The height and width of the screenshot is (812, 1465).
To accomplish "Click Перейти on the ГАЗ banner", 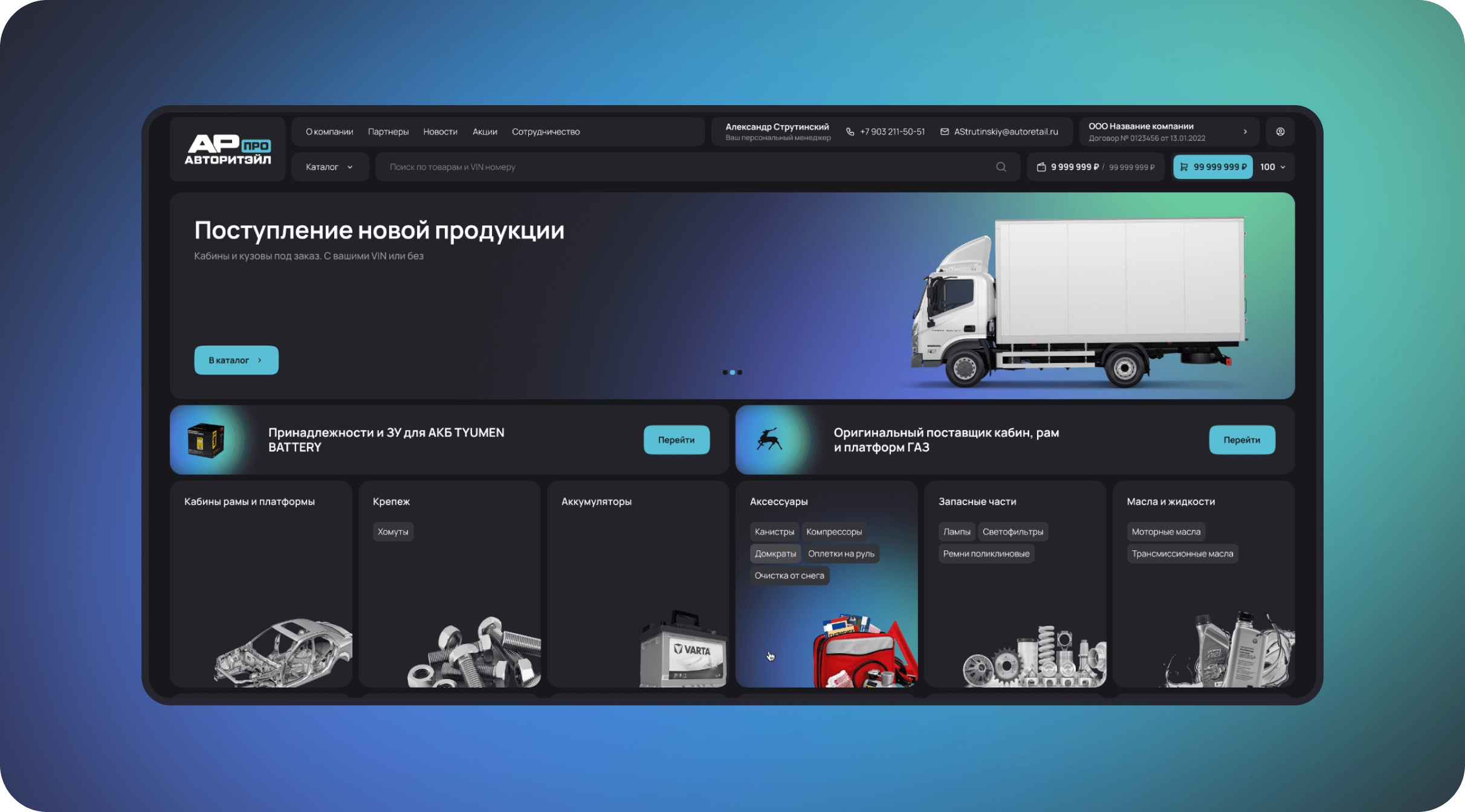I will click(1241, 440).
